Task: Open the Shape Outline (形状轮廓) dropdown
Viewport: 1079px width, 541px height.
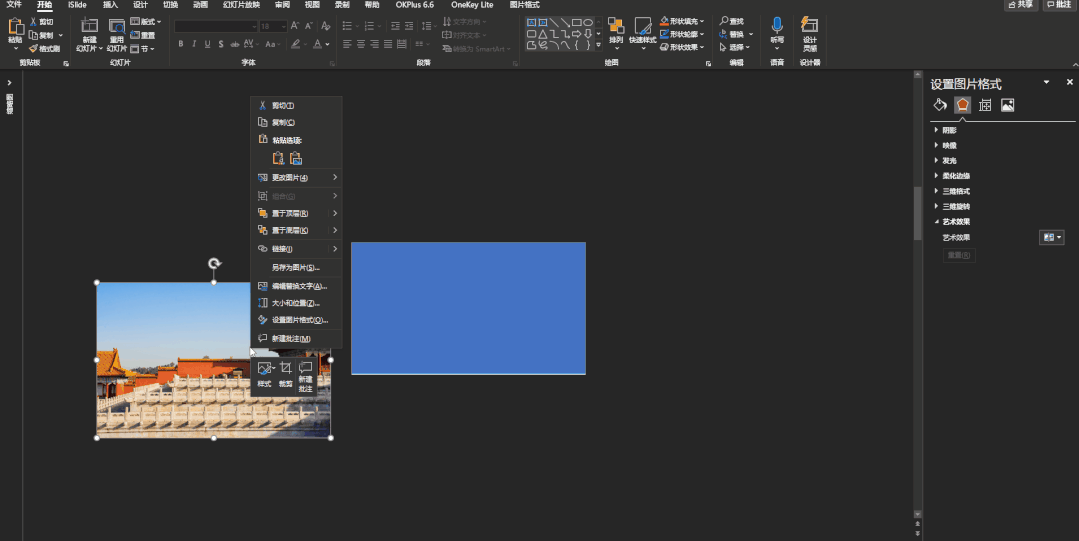Action: [x=682, y=34]
